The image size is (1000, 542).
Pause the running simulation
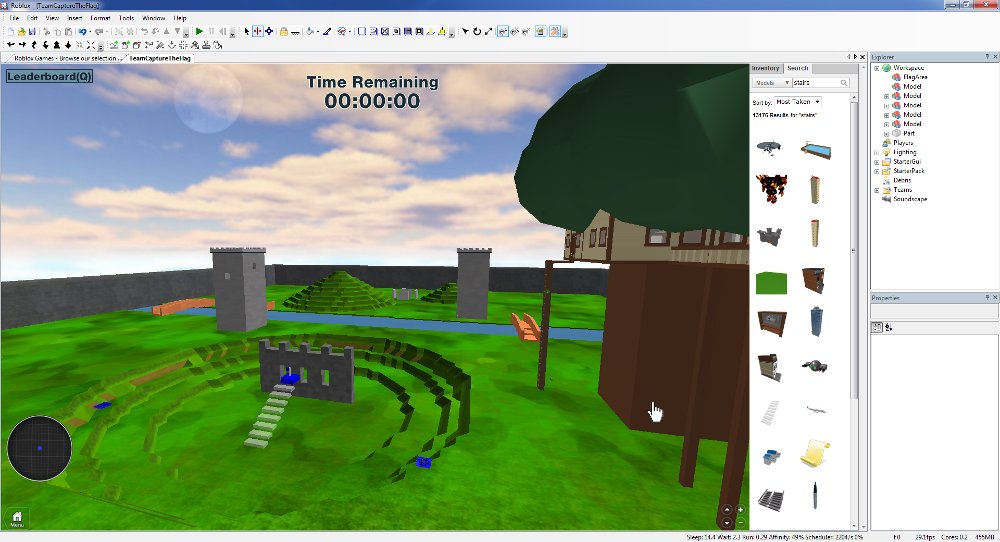point(211,31)
